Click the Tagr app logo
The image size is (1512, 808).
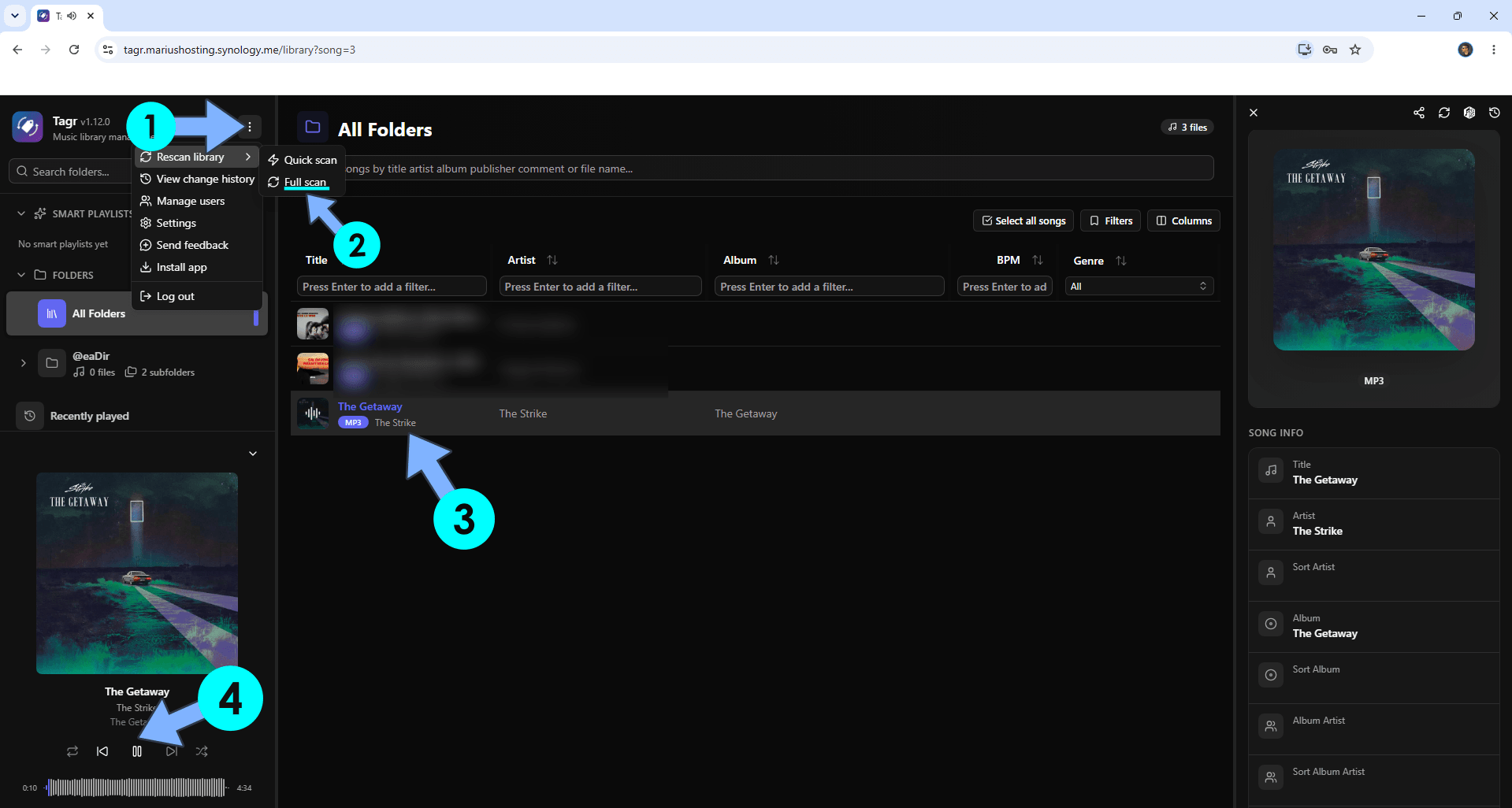28,127
